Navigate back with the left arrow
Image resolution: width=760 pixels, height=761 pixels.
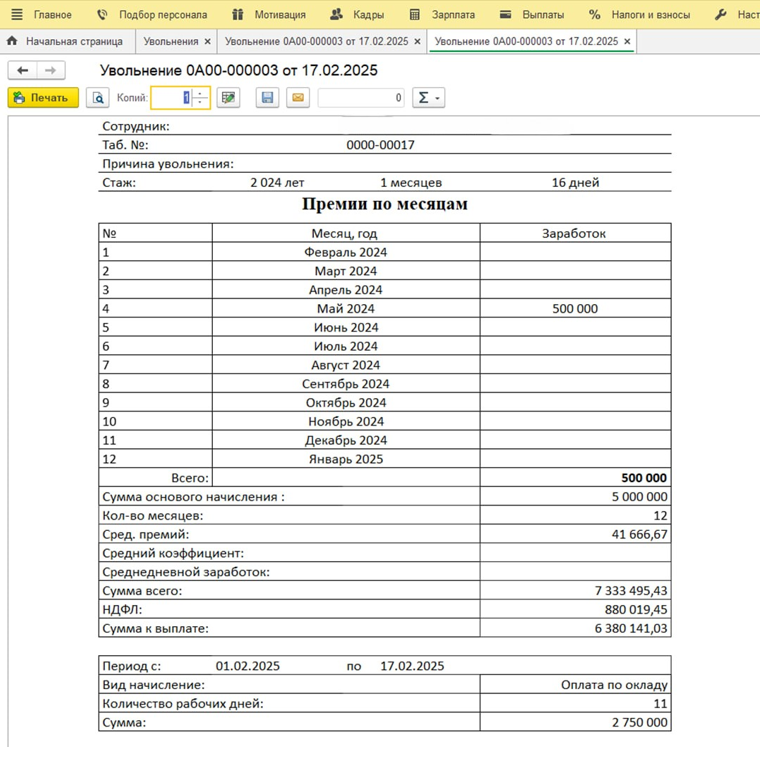[x=22, y=70]
